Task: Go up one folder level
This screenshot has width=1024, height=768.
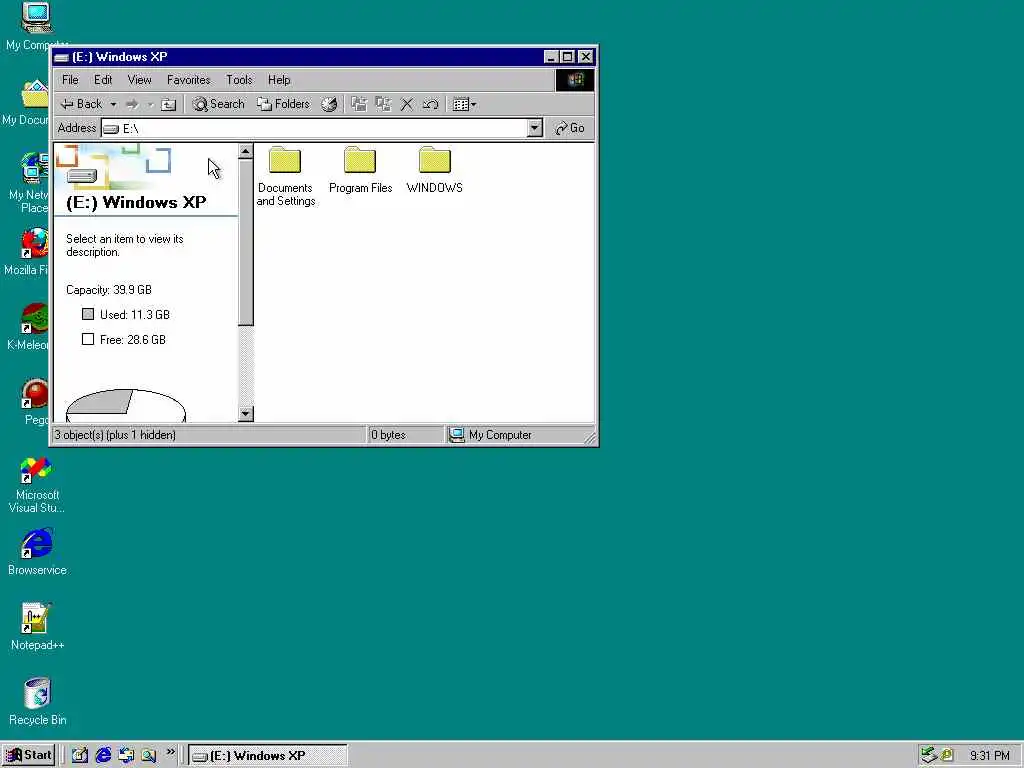Action: point(168,104)
